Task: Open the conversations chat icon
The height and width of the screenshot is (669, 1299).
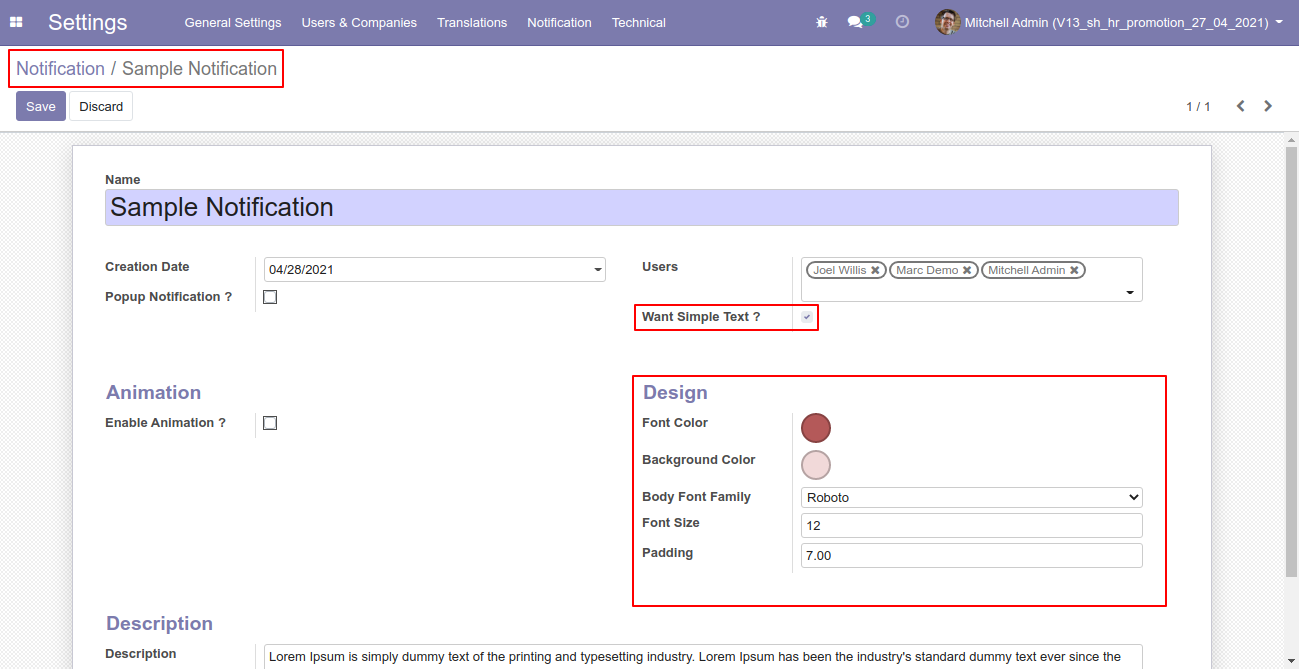Action: (x=855, y=22)
